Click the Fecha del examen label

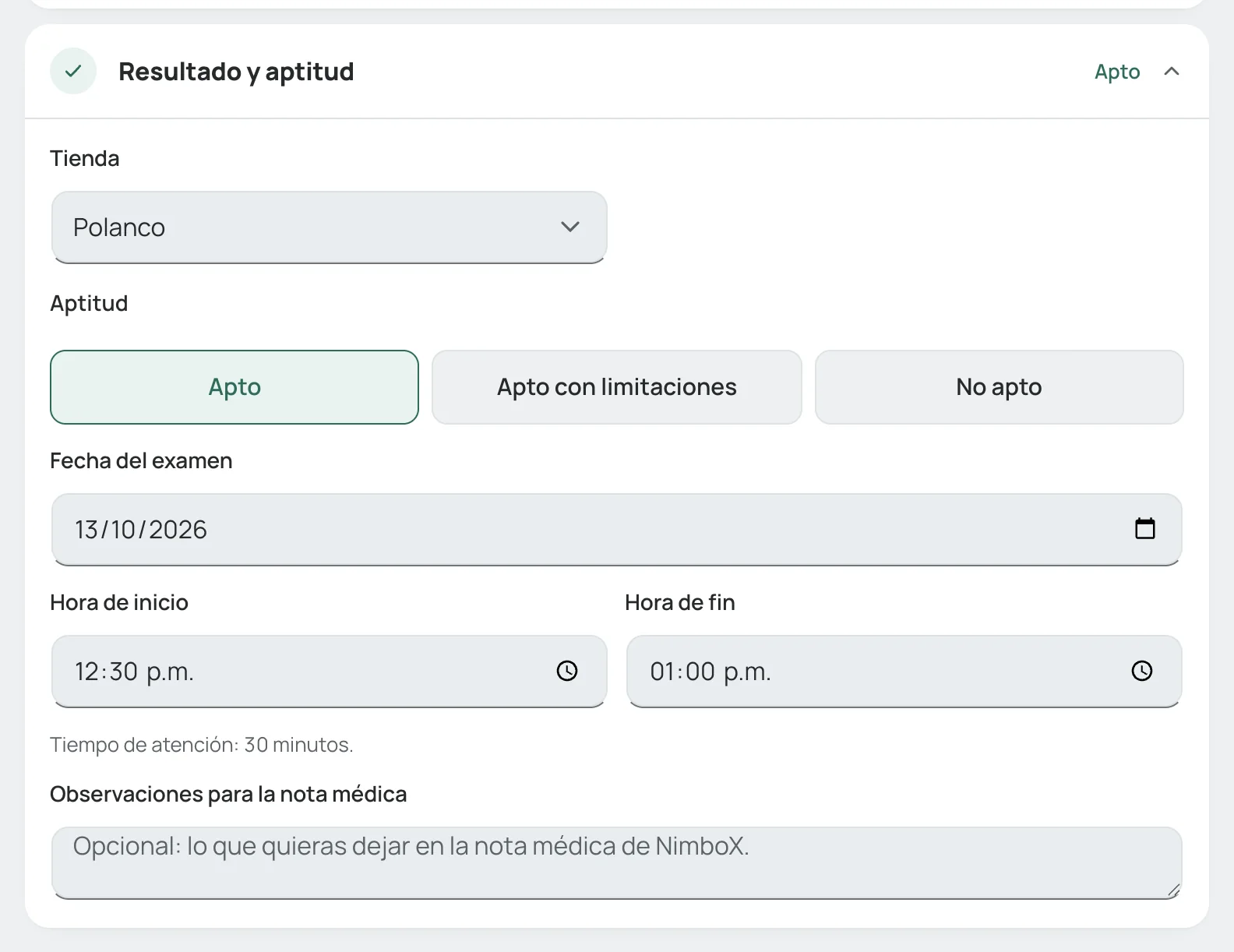click(141, 460)
